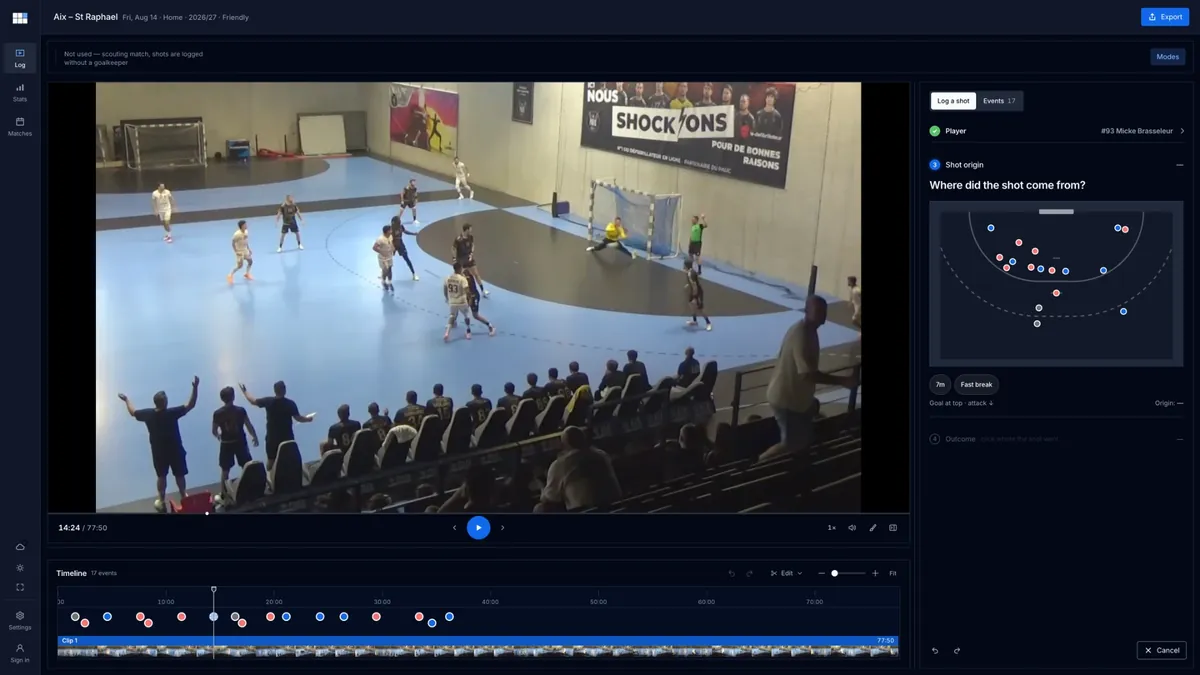Click the cloud sync icon in sidebar
The image size is (1200, 675).
(20, 547)
